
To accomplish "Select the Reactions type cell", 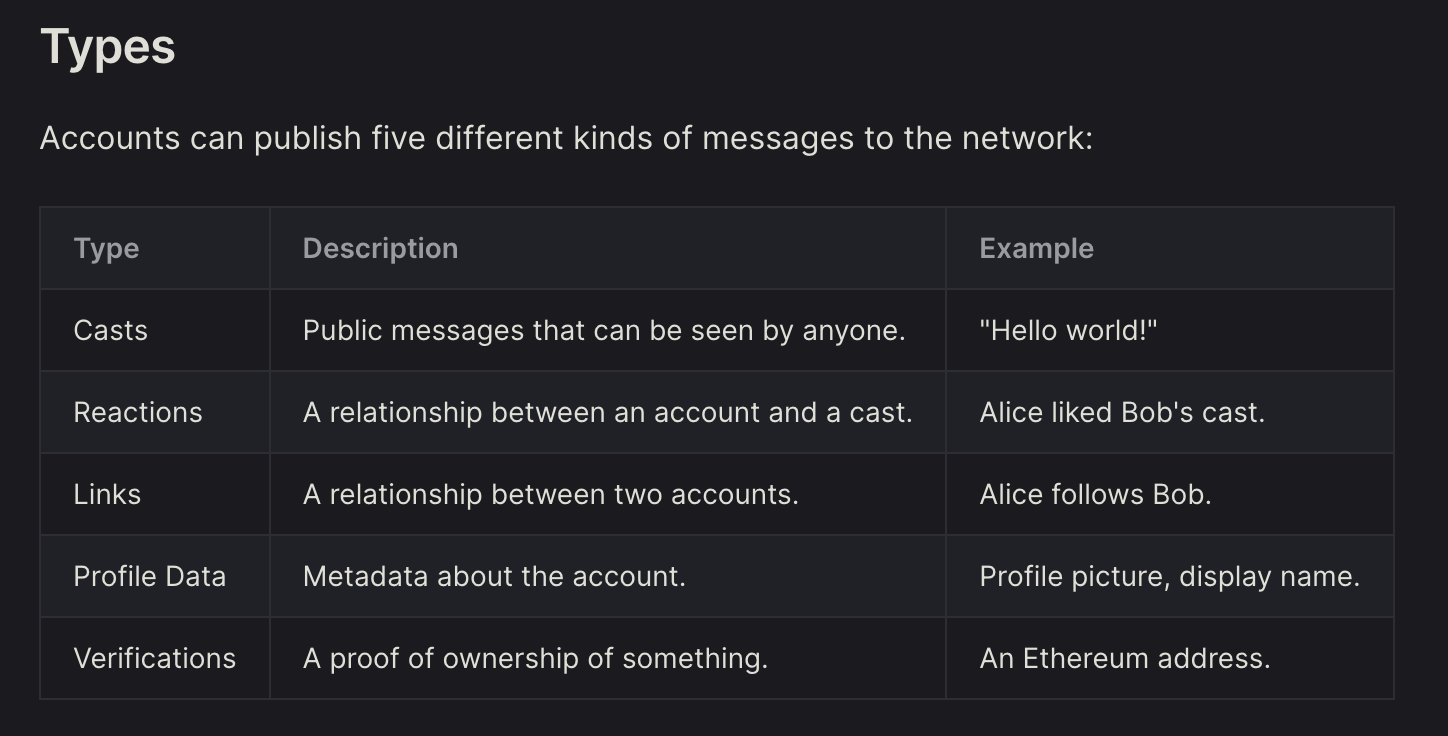I will click(138, 412).
